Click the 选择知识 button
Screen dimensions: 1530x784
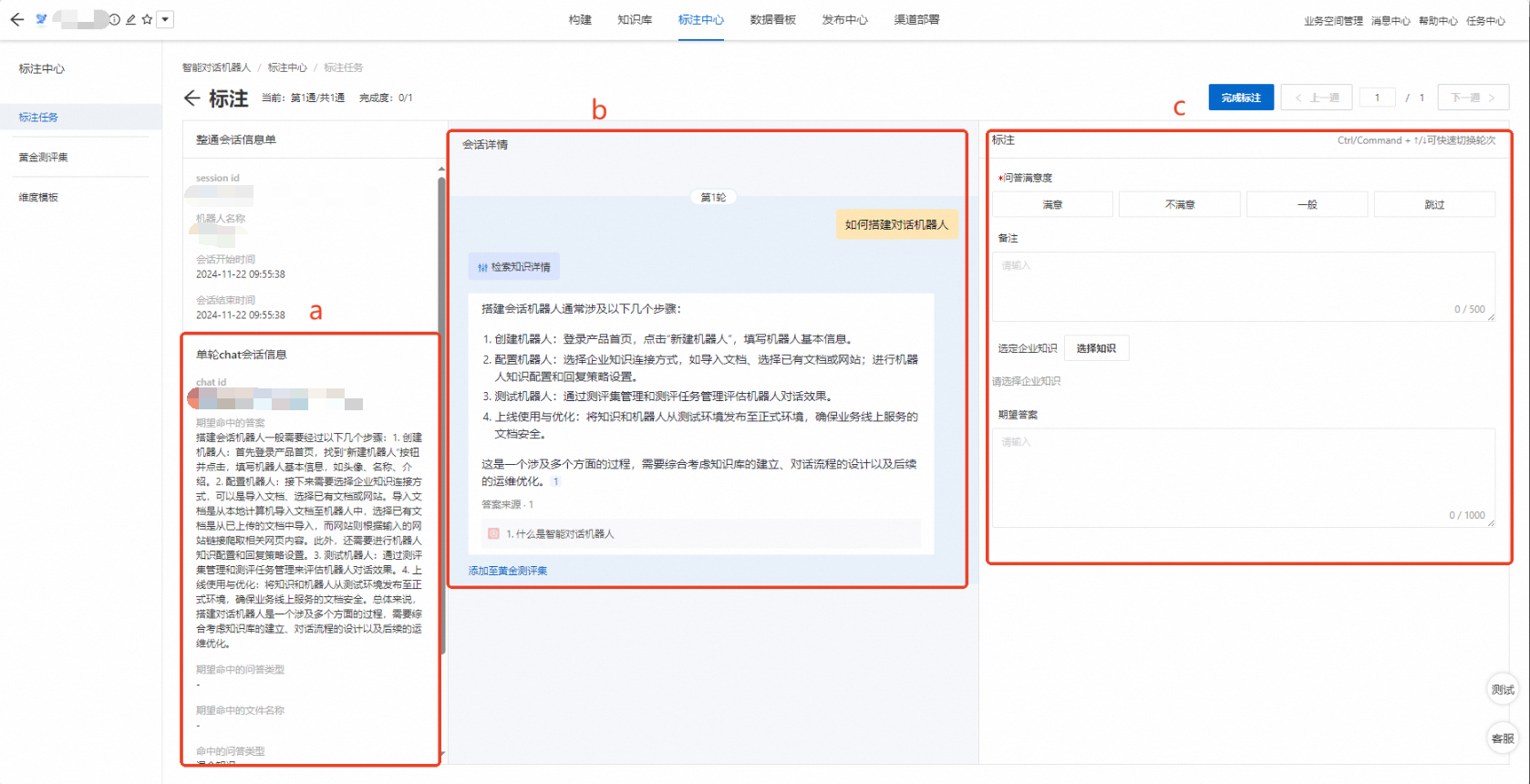(1096, 348)
